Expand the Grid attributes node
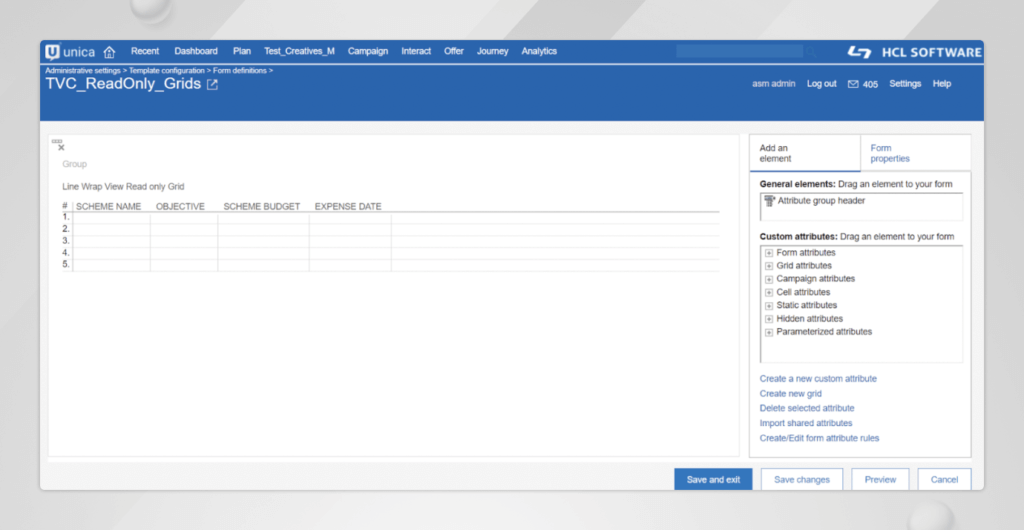Image resolution: width=1024 pixels, height=530 pixels. point(768,266)
